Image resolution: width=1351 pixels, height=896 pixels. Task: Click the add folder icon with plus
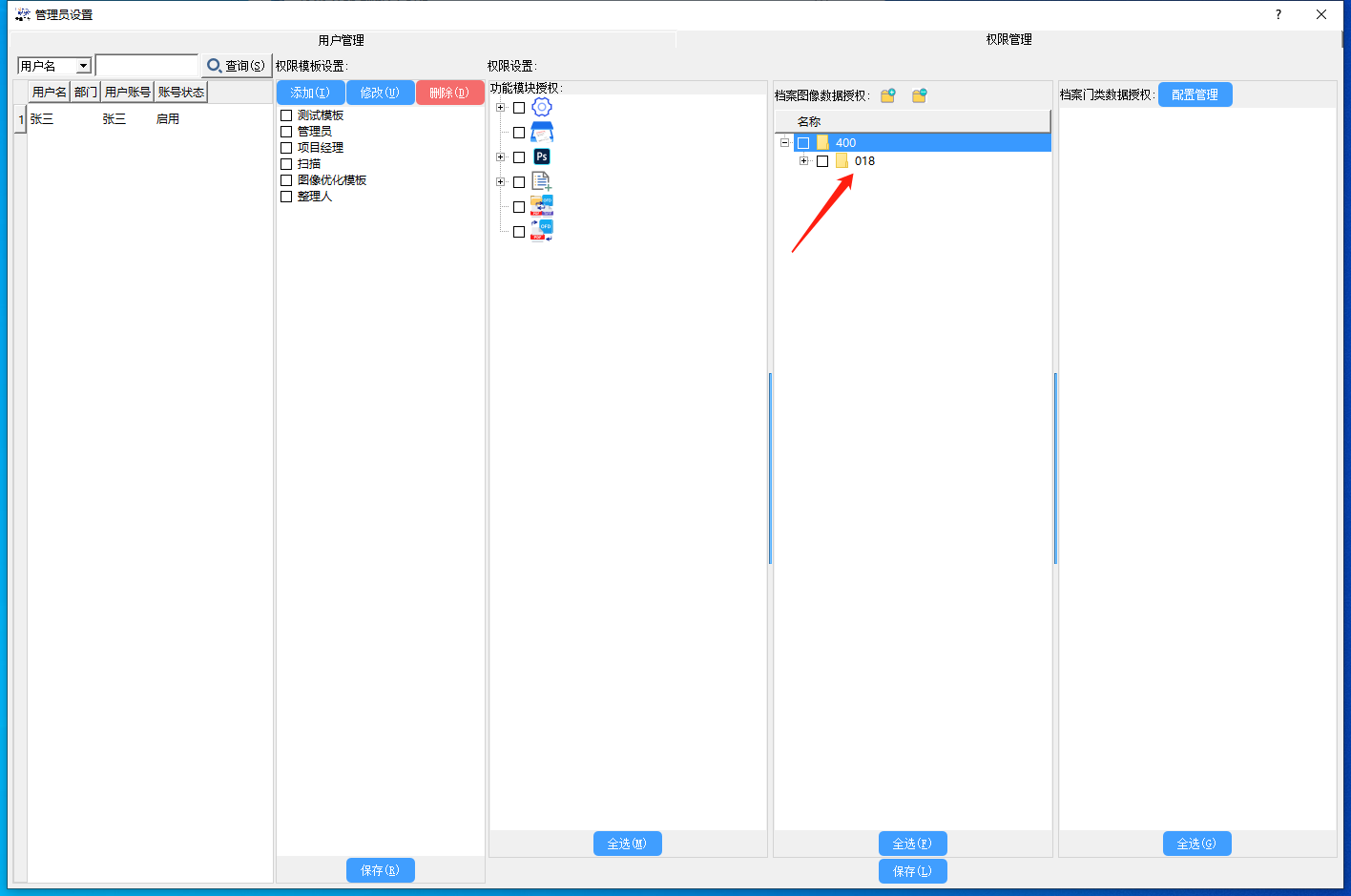click(x=888, y=95)
